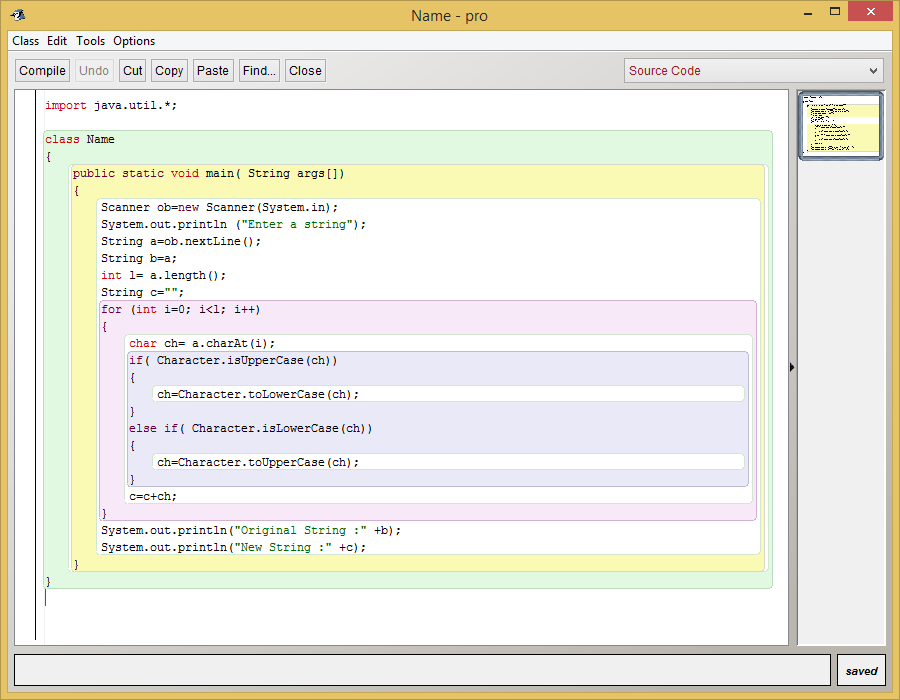Open the Tools menu
The height and width of the screenshot is (700, 900).
pos(90,41)
